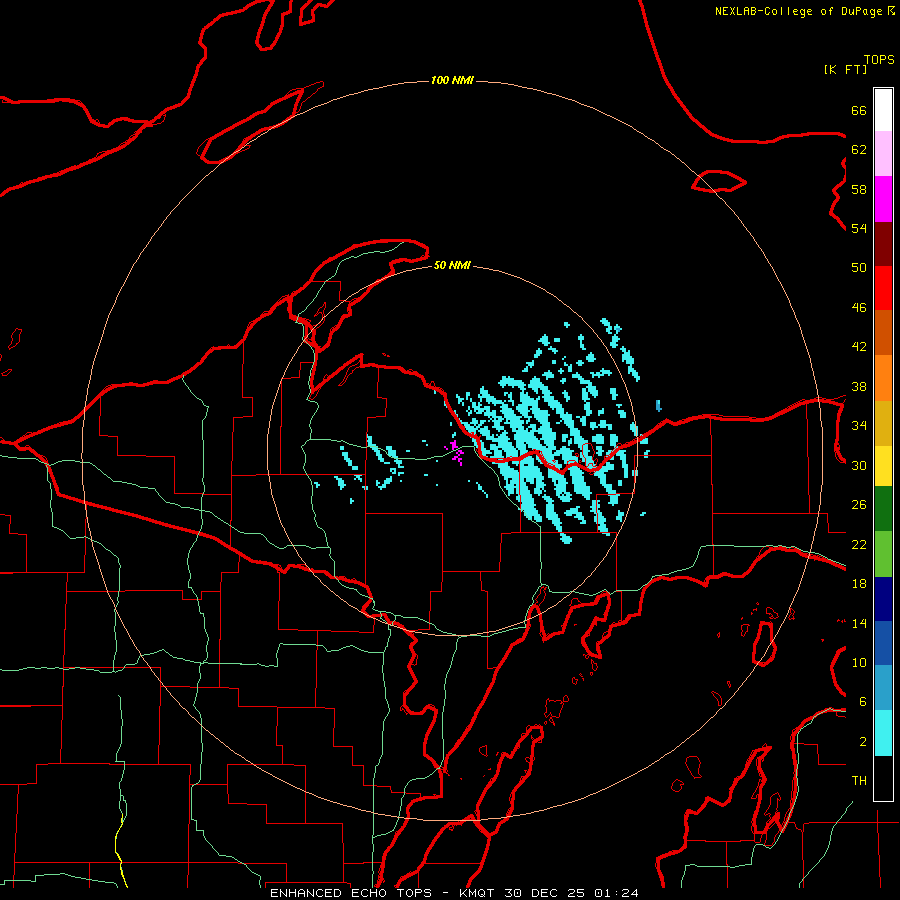
Task: Click the '10' legend value
Action: point(859,662)
